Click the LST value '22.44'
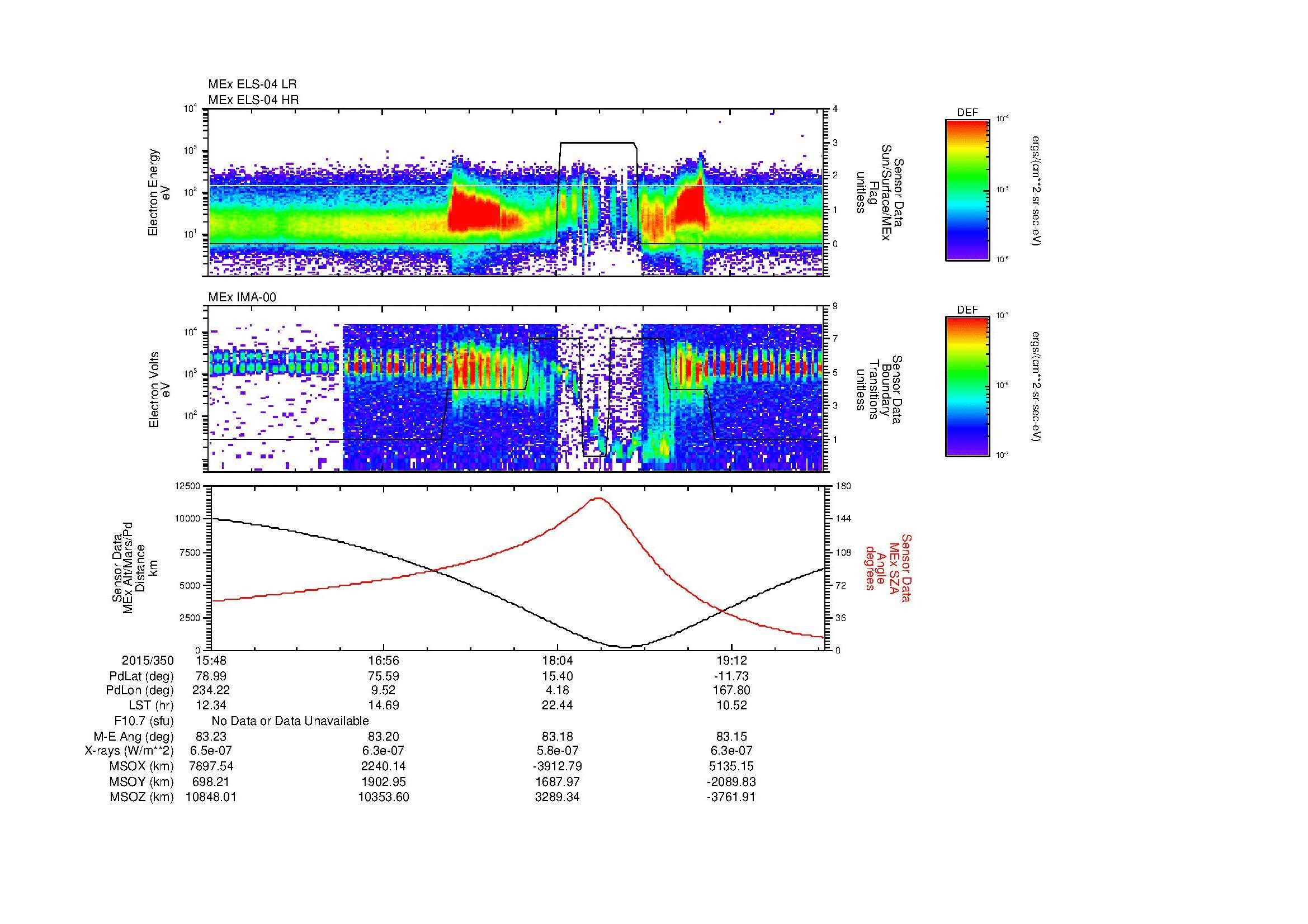Screen dimensions: 1308x924 [557, 705]
